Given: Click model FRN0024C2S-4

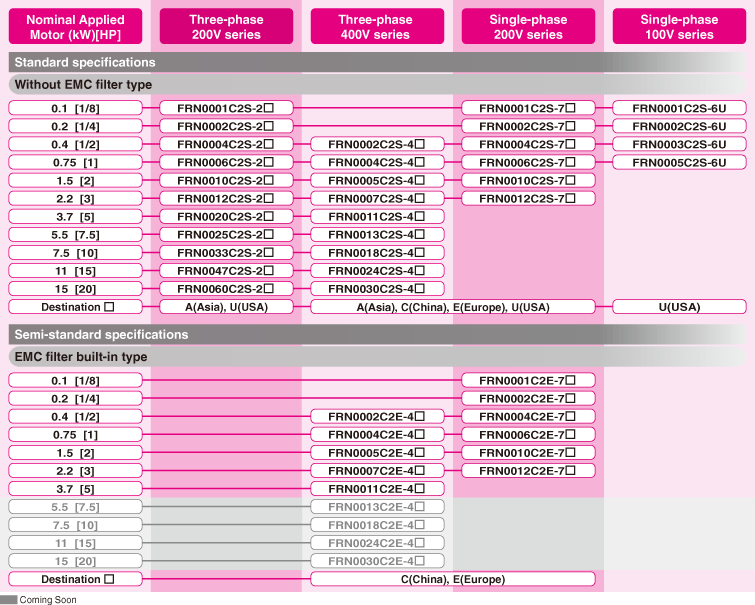Looking at the screenshot, I should [x=377, y=271].
